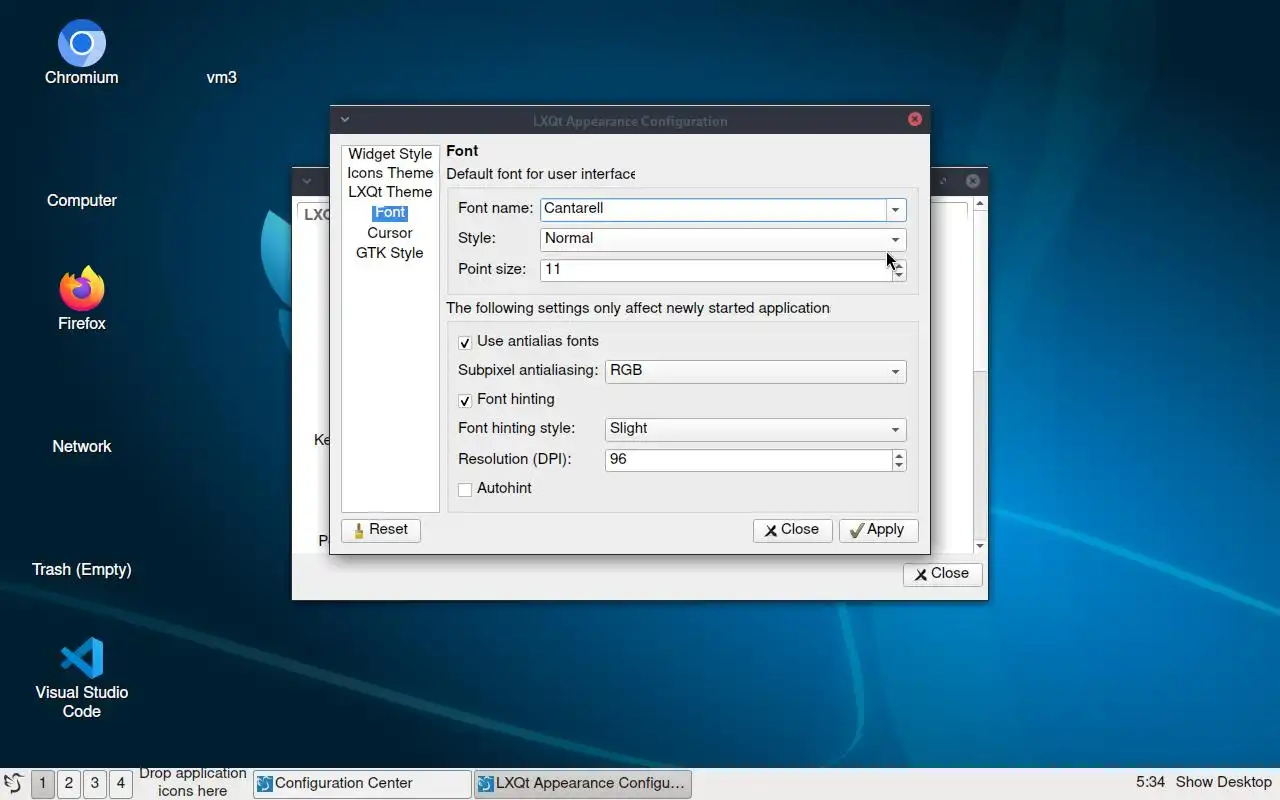Viewport: 1280px width, 800px height.
Task: Click the Font name text field
Action: pos(713,209)
